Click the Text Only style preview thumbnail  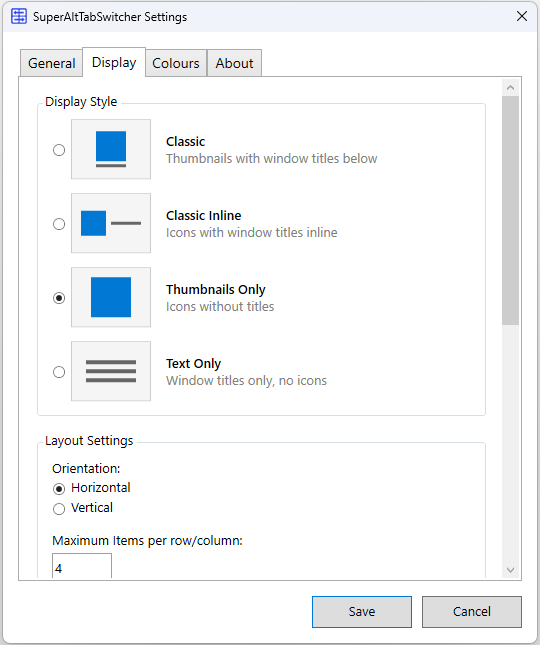pyautogui.click(x=111, y=371)
